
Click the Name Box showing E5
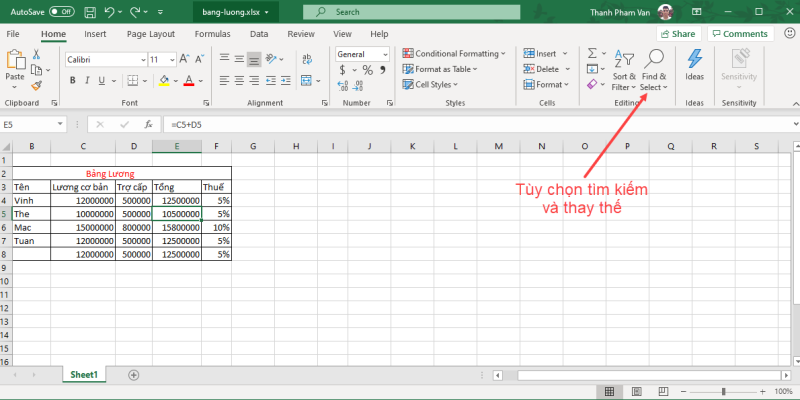pyautogui.click(x=30, y=124)
